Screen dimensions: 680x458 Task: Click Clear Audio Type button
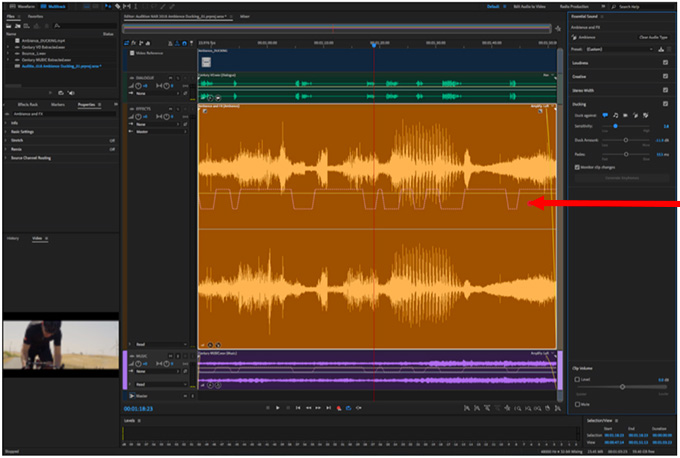pyautogui.click(x=653, y=38)
